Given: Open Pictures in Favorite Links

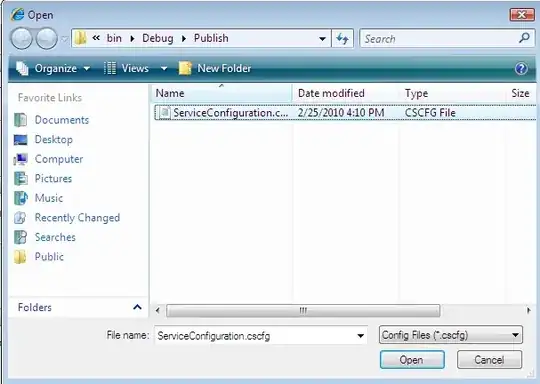Looking at the screenshot, I should [x=43, y=178].
